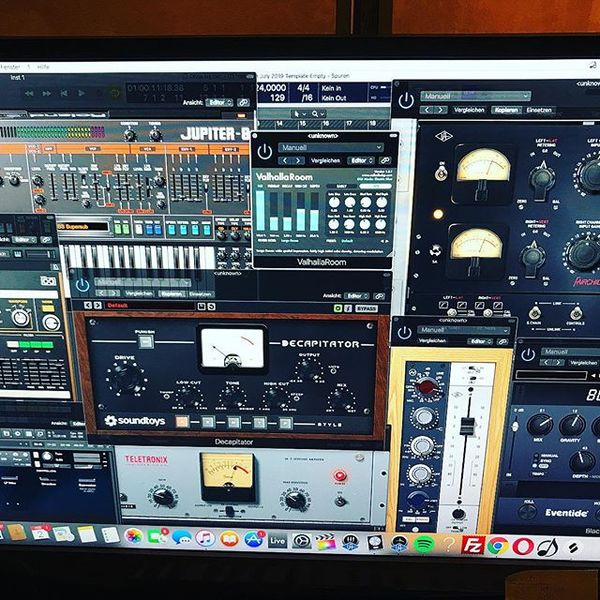Open the Fenster menu in menu bar
600x600 pixels.
point(10,67)
